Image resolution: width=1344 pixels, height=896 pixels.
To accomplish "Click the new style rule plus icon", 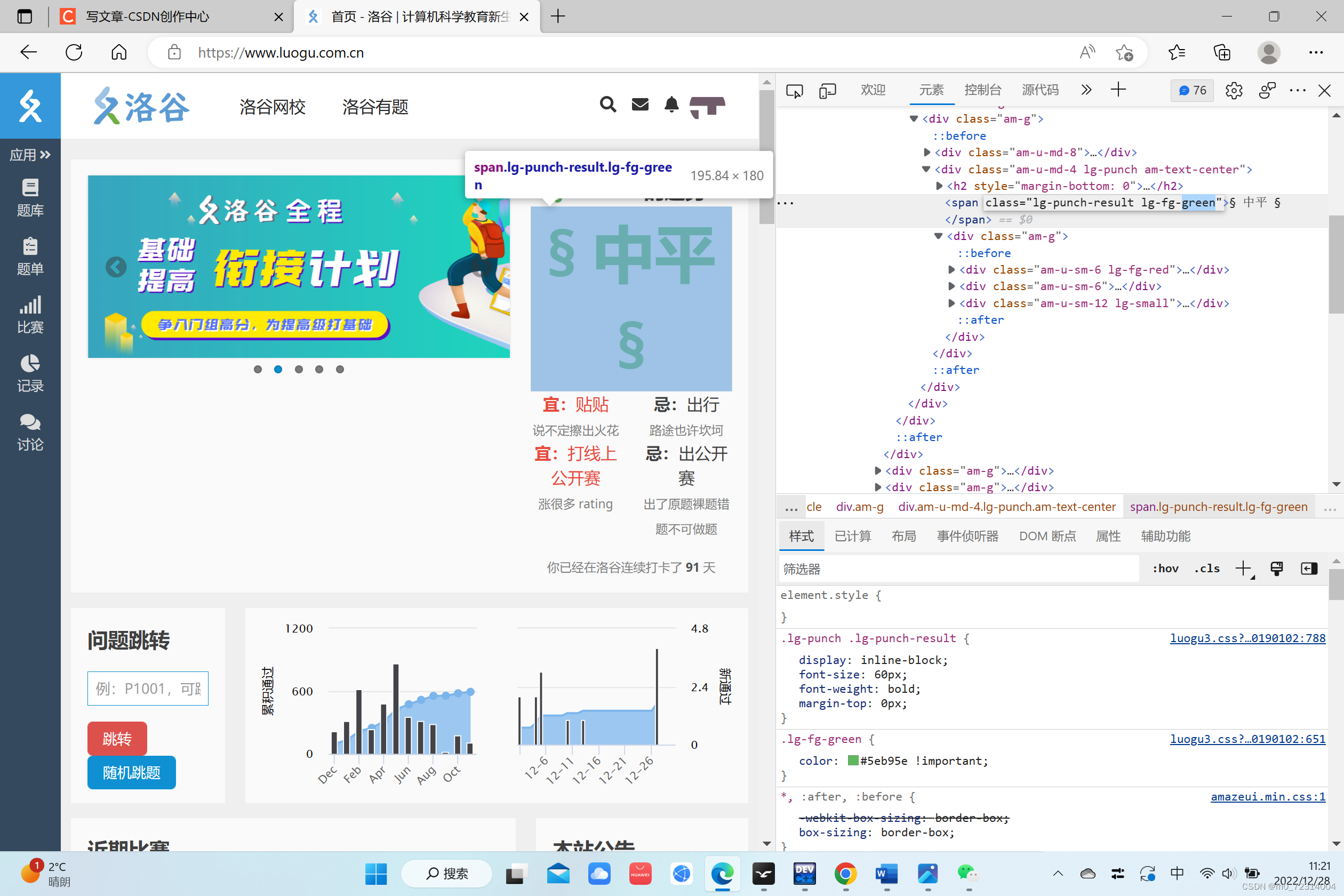I will click(1243, 568).
